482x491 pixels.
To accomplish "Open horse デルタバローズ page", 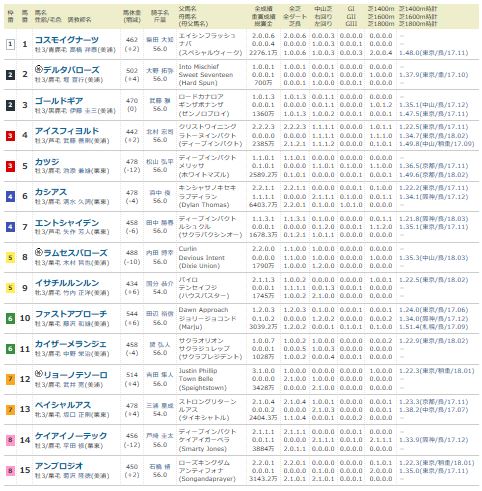I will (71, 70).
